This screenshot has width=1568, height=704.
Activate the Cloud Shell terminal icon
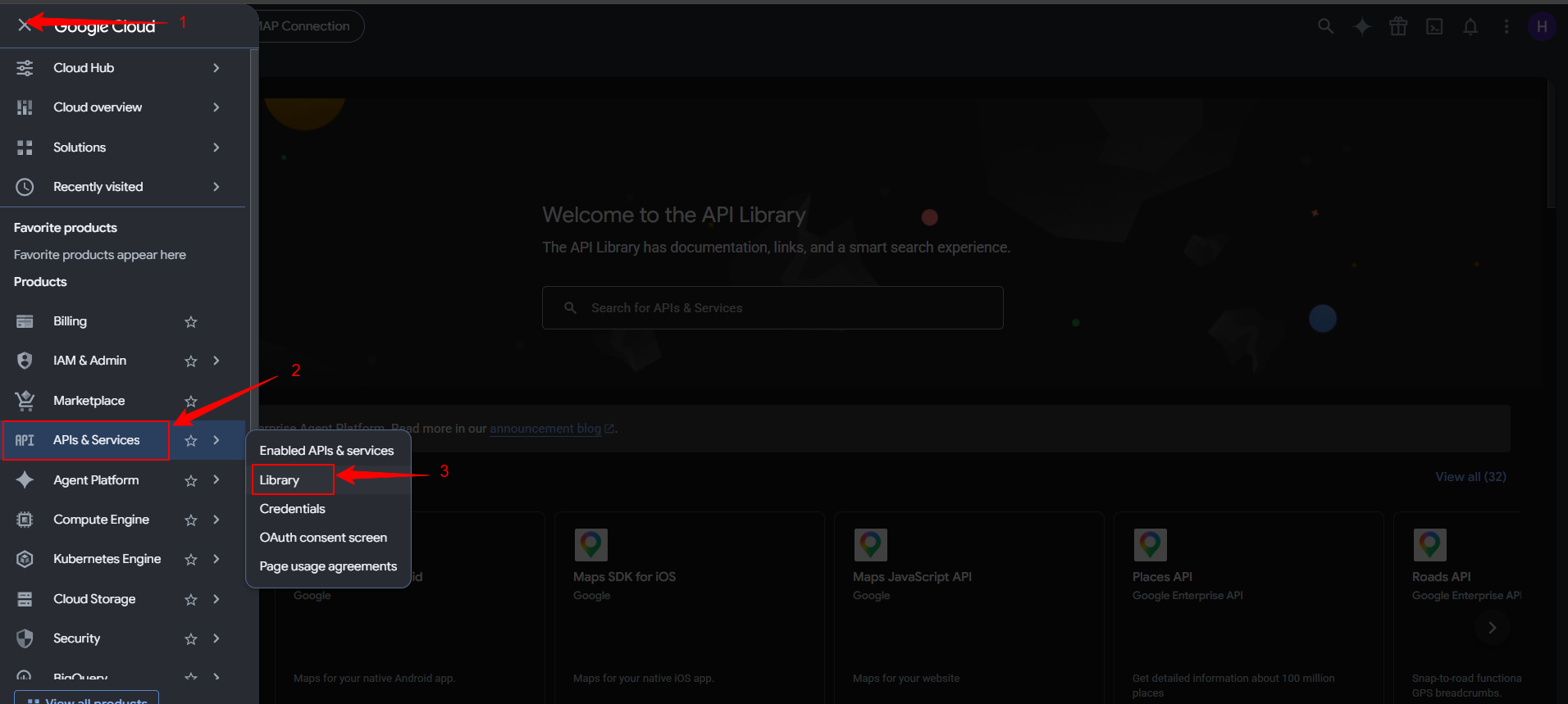1434,26
